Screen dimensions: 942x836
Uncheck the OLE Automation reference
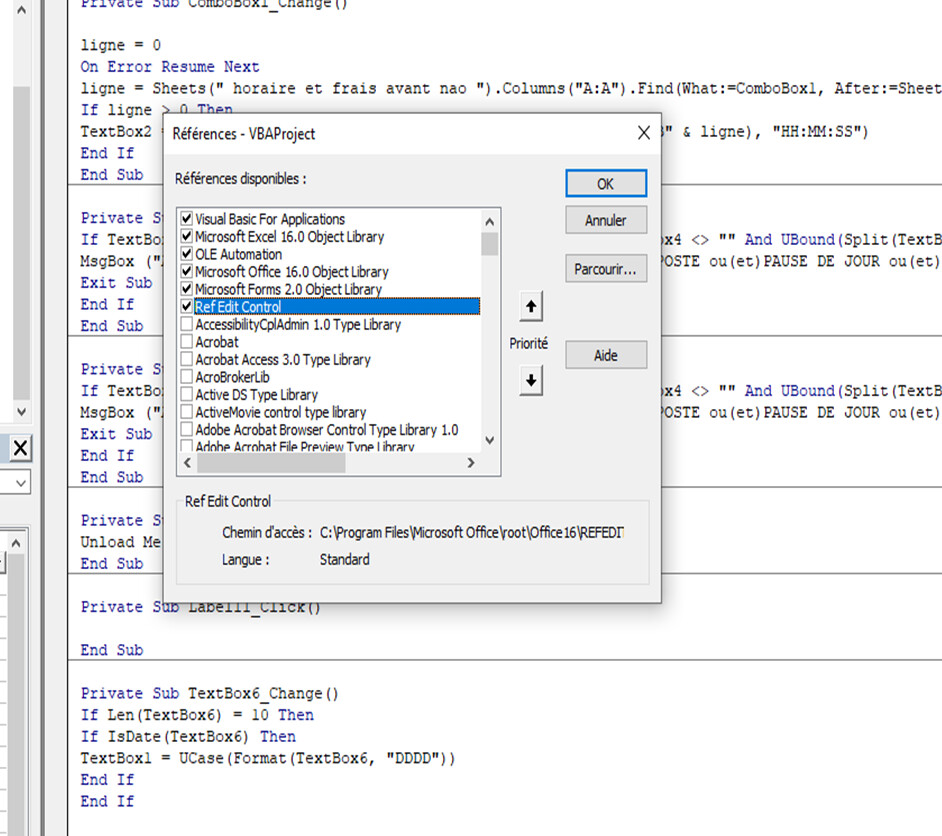click(187, 254)
